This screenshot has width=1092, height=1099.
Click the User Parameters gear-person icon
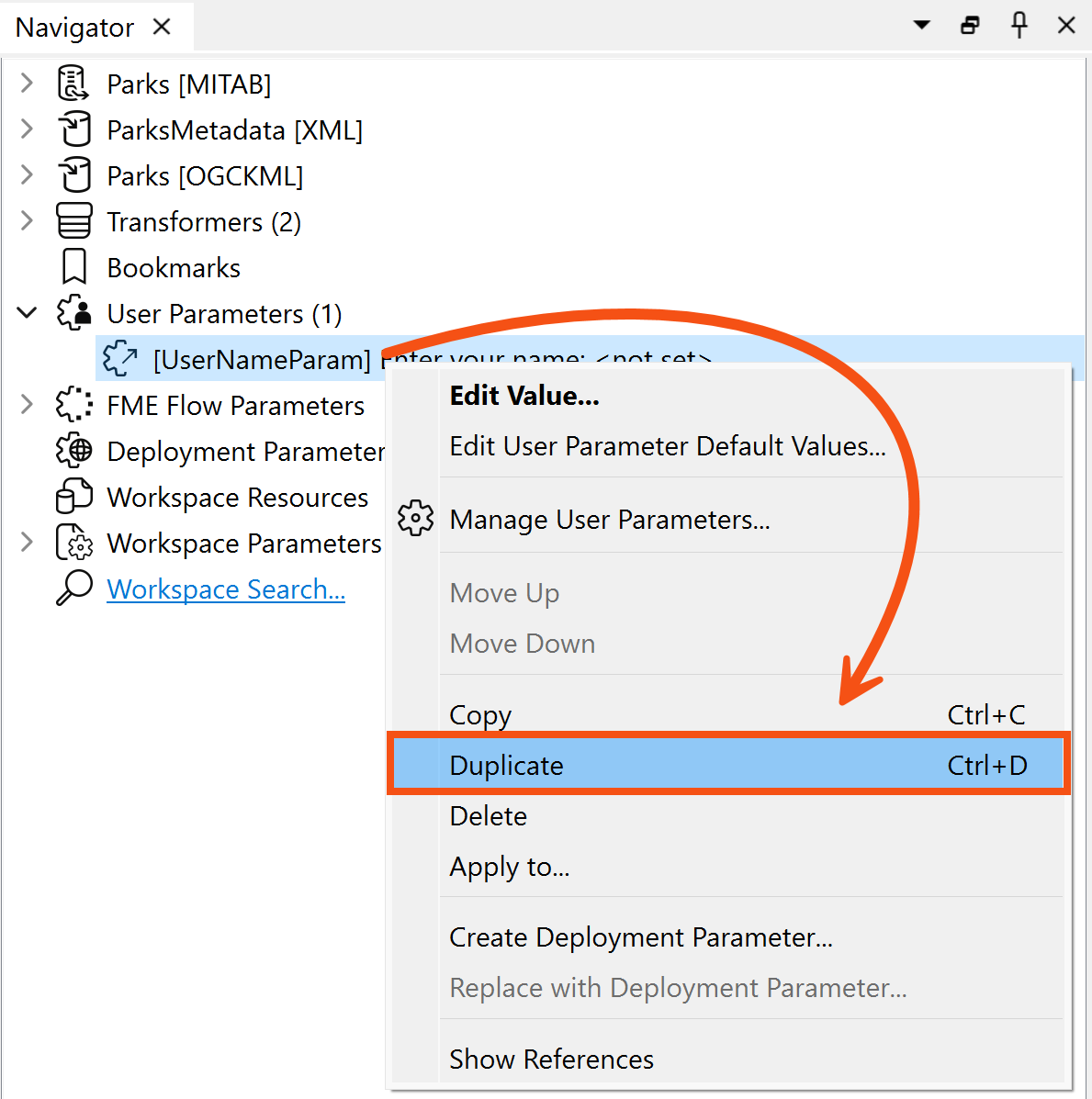[x=73, y=313]
